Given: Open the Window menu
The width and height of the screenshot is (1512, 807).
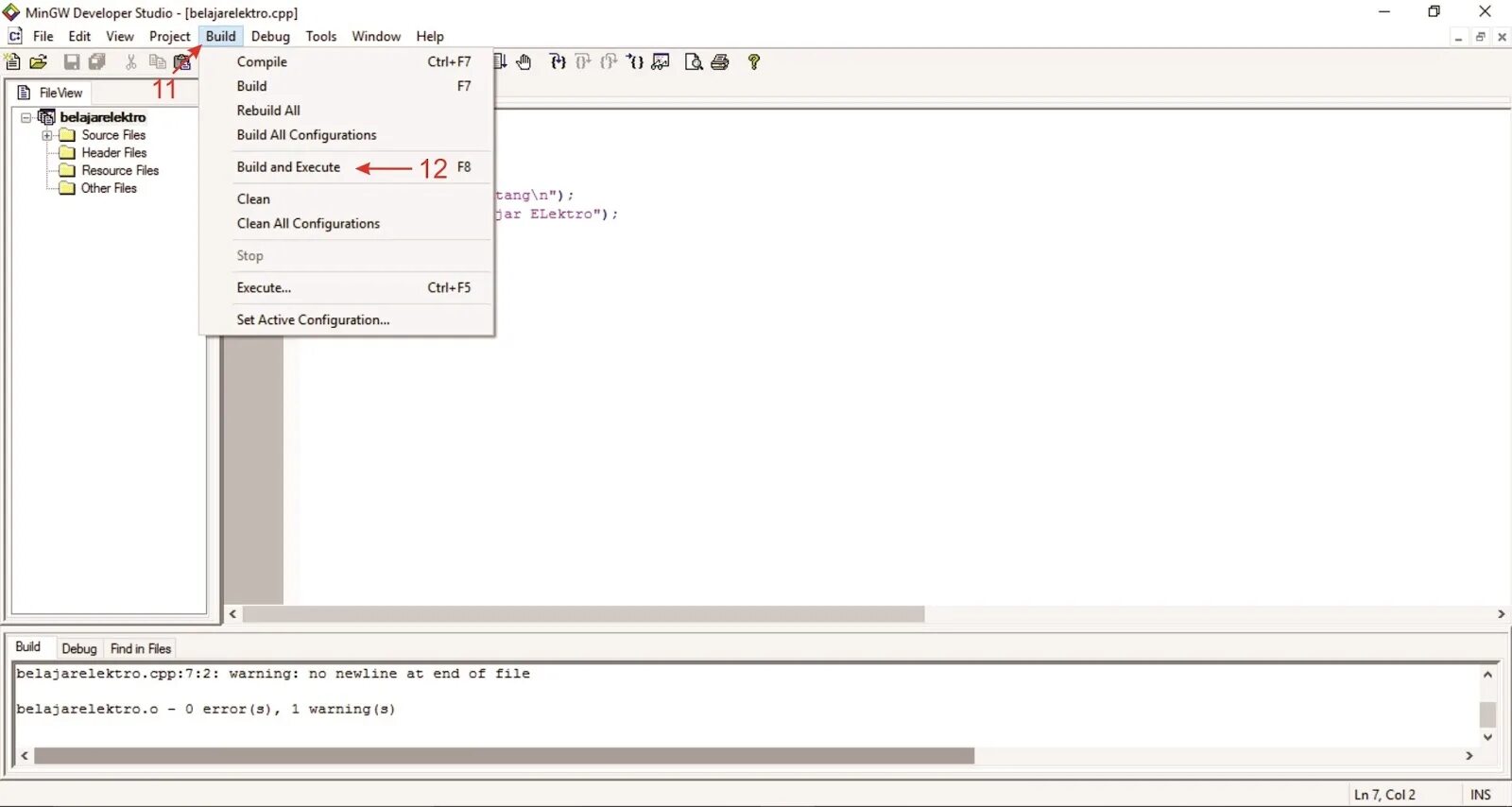Looking at the screenshot, I should pos(376,36).
